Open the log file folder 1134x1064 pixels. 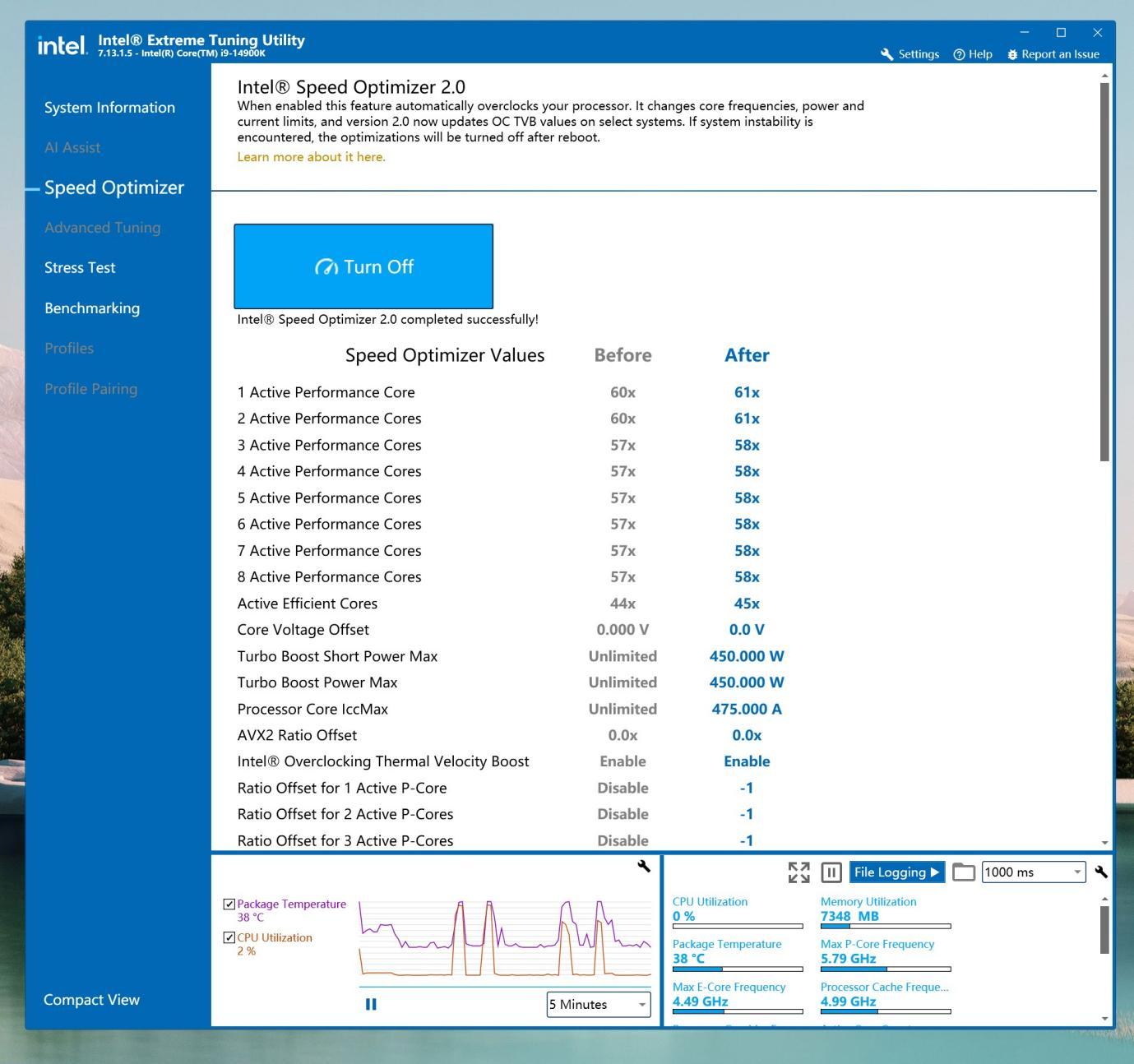[x=964, y=872]
